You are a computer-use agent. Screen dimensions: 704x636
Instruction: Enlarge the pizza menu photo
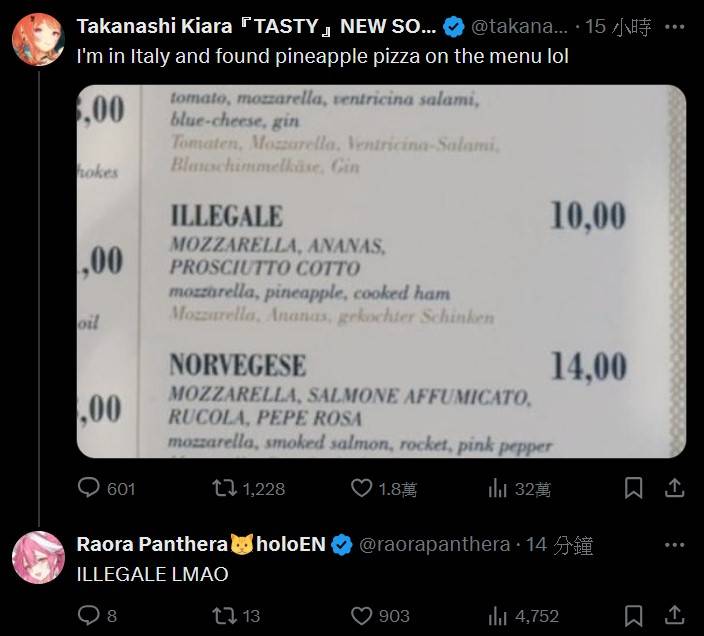tap(381, 270)
